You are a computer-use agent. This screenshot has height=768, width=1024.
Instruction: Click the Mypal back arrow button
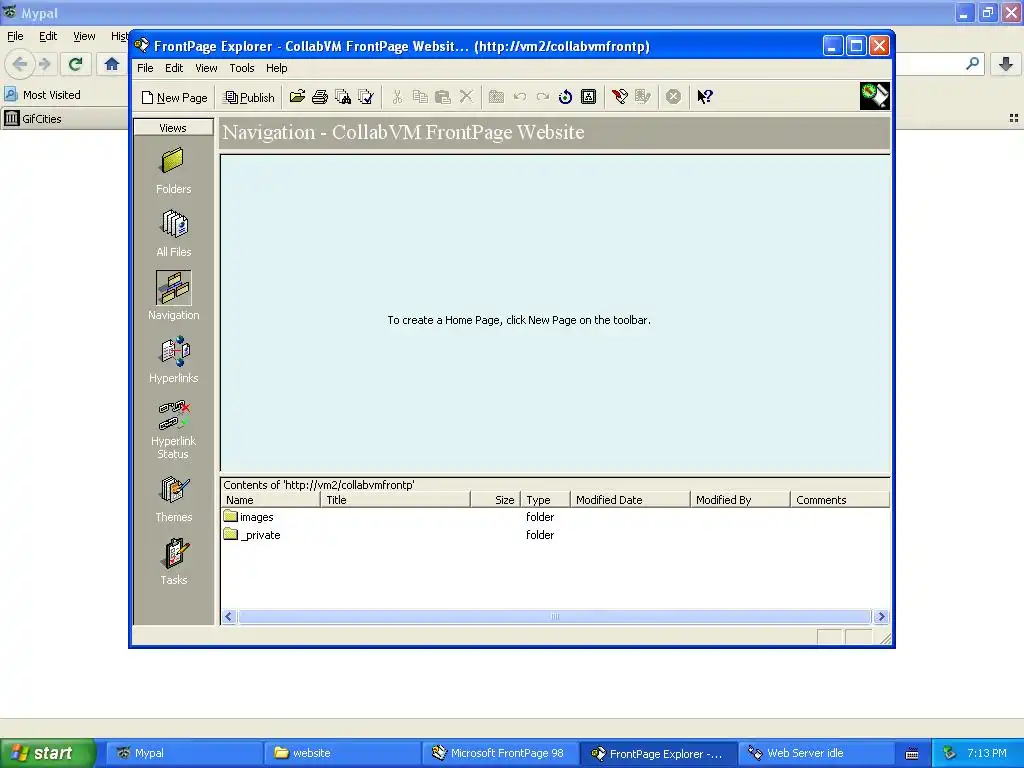pos(20,64)
